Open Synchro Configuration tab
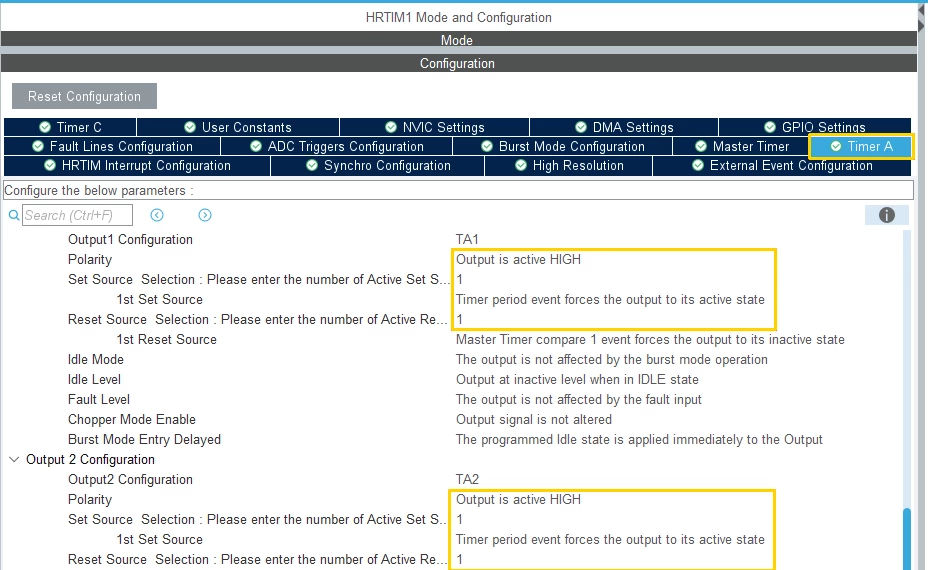The width and height of the screenshot is (928, 570). click(x=378, y=166)
